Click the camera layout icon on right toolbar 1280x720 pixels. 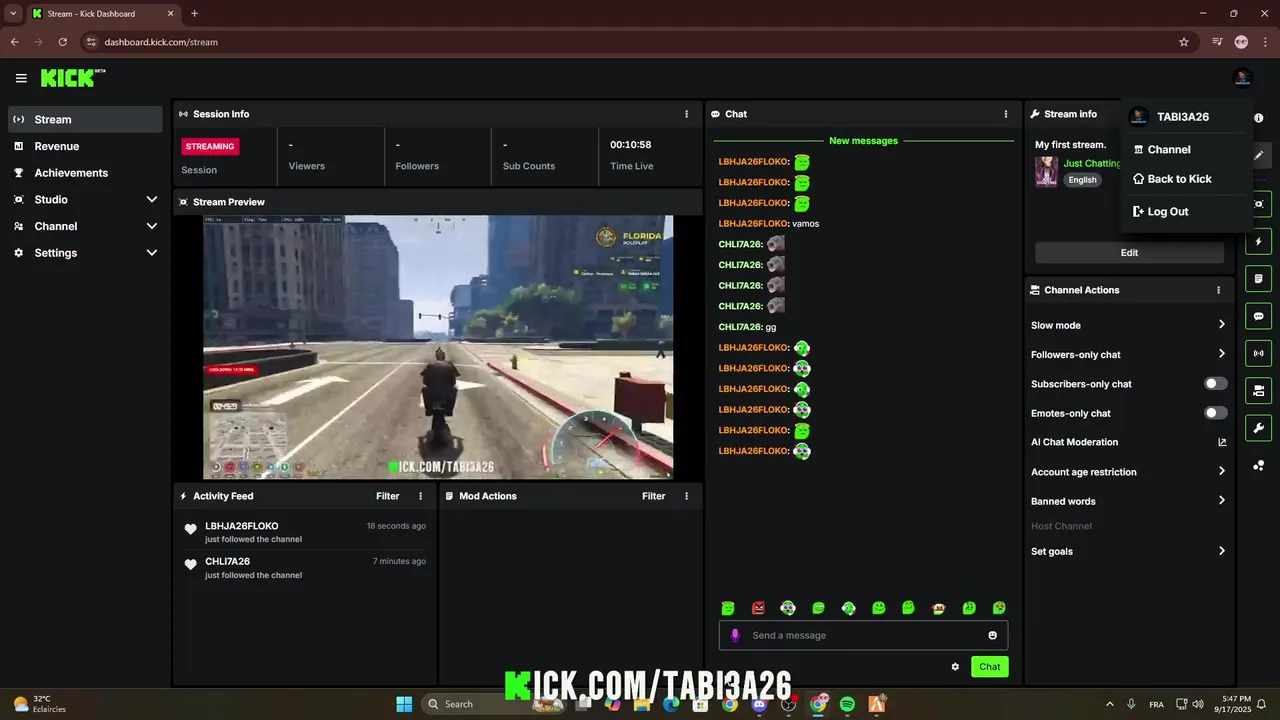click(x=1259, y=390)
